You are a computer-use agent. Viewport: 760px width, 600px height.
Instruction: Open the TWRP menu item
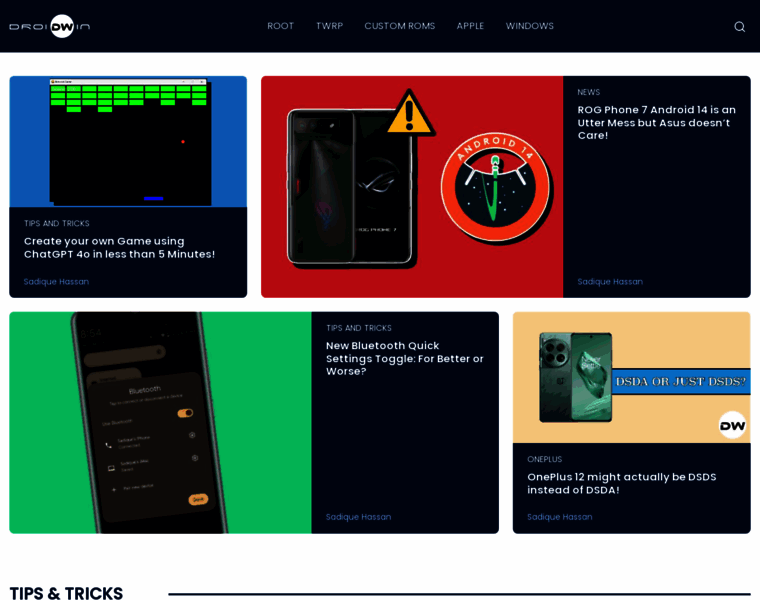pyautogui.click(x=330, y=26)
